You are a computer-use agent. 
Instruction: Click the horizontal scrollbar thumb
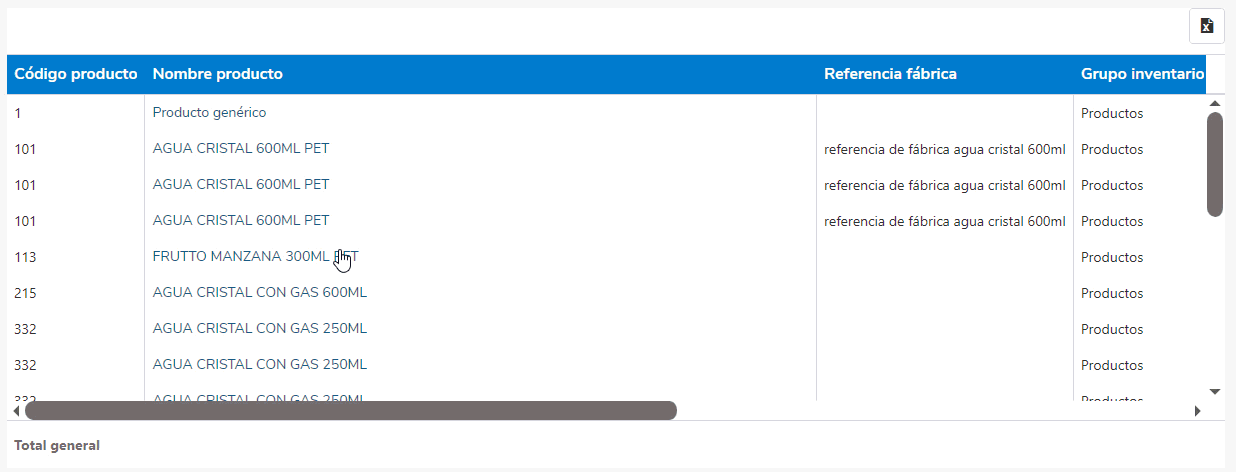click(350, 410)
